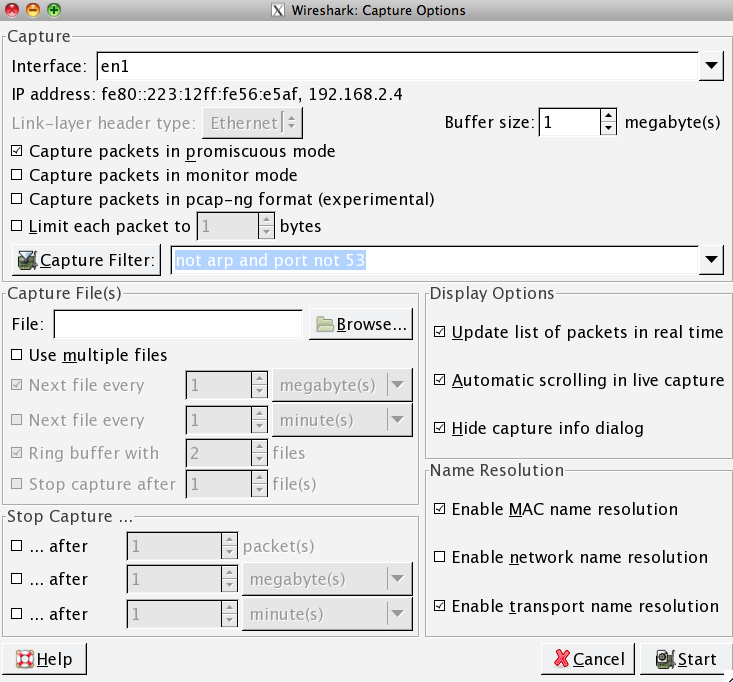
Task: Click Cancel with red X icon
Action: (588, 659)
